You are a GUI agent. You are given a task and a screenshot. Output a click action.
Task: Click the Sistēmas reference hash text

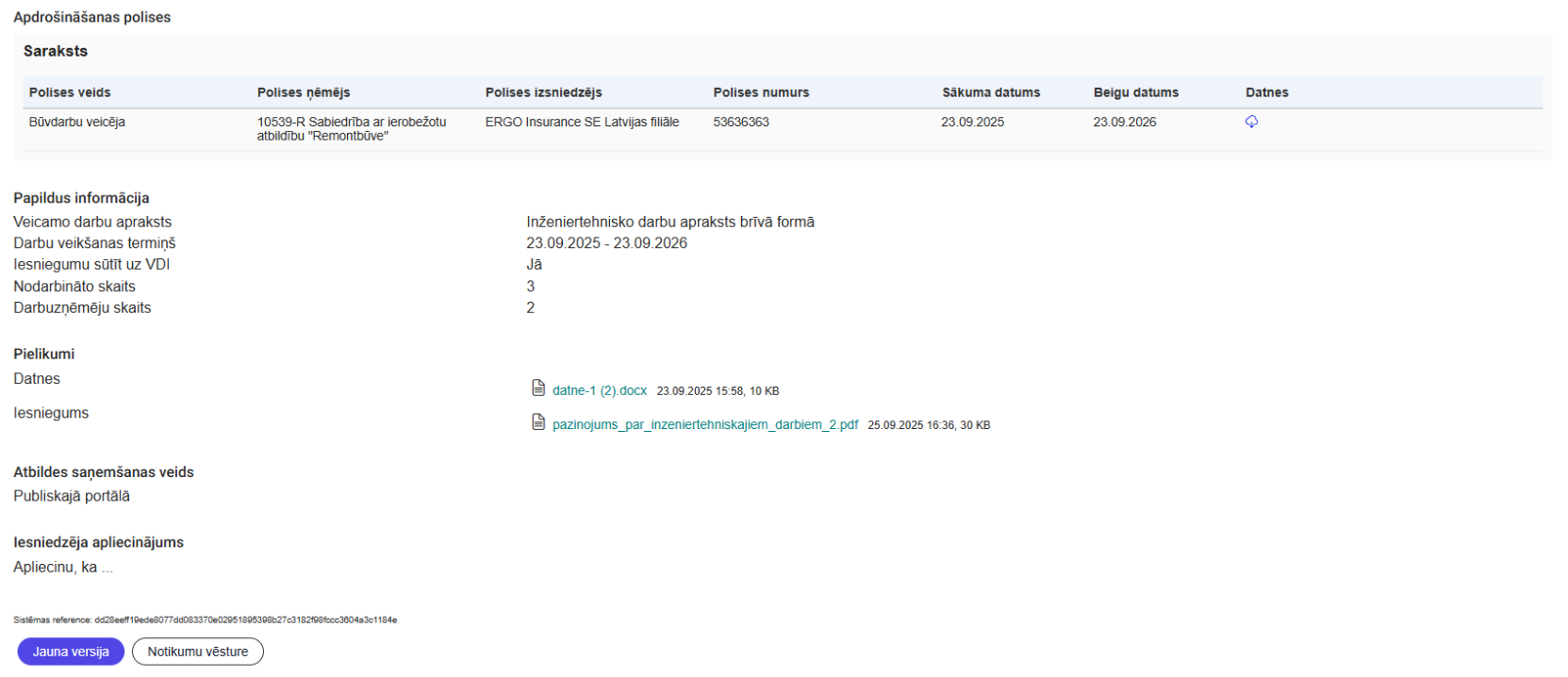click(205, 620)
